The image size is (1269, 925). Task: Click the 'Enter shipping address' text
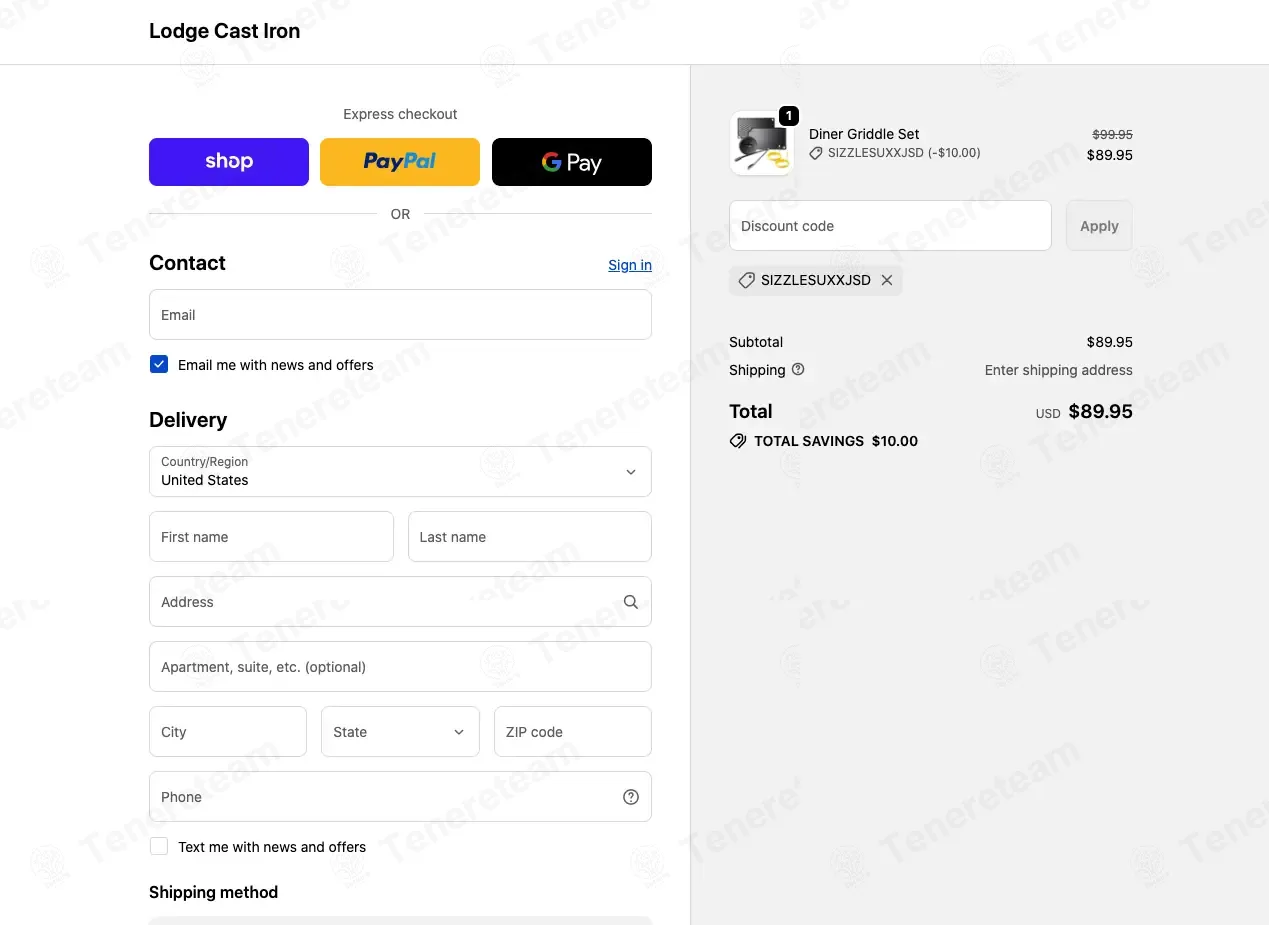pyautogui.click(x=1059, y=370)
